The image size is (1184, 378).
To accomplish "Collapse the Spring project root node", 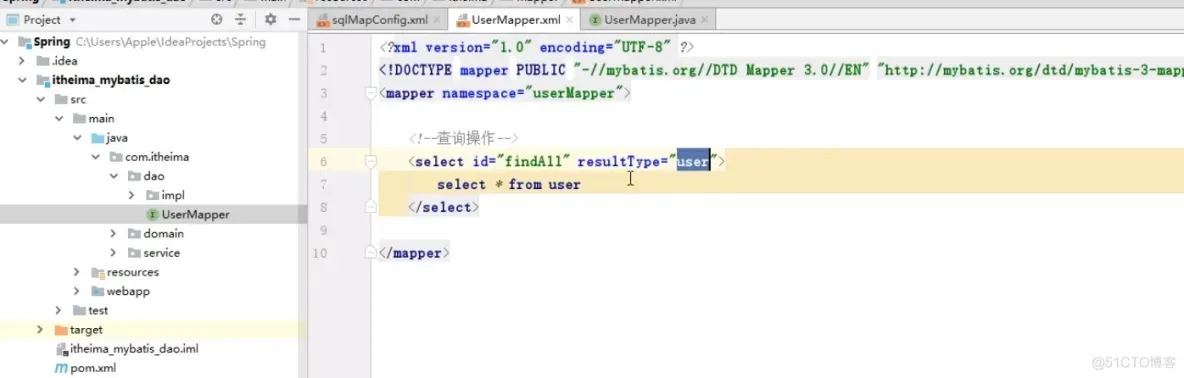I will coord(6,41).
